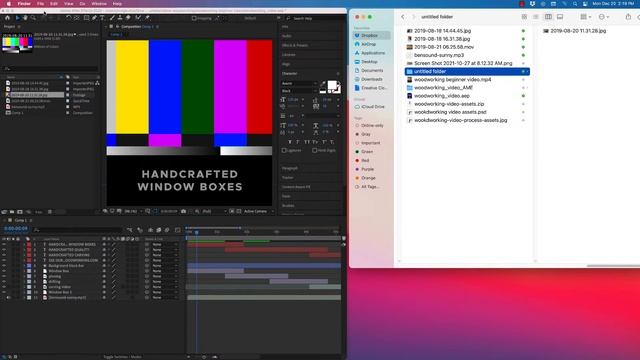Open the File menu
The width and height of the screenshot is (640, 360).
pos(40,4)
